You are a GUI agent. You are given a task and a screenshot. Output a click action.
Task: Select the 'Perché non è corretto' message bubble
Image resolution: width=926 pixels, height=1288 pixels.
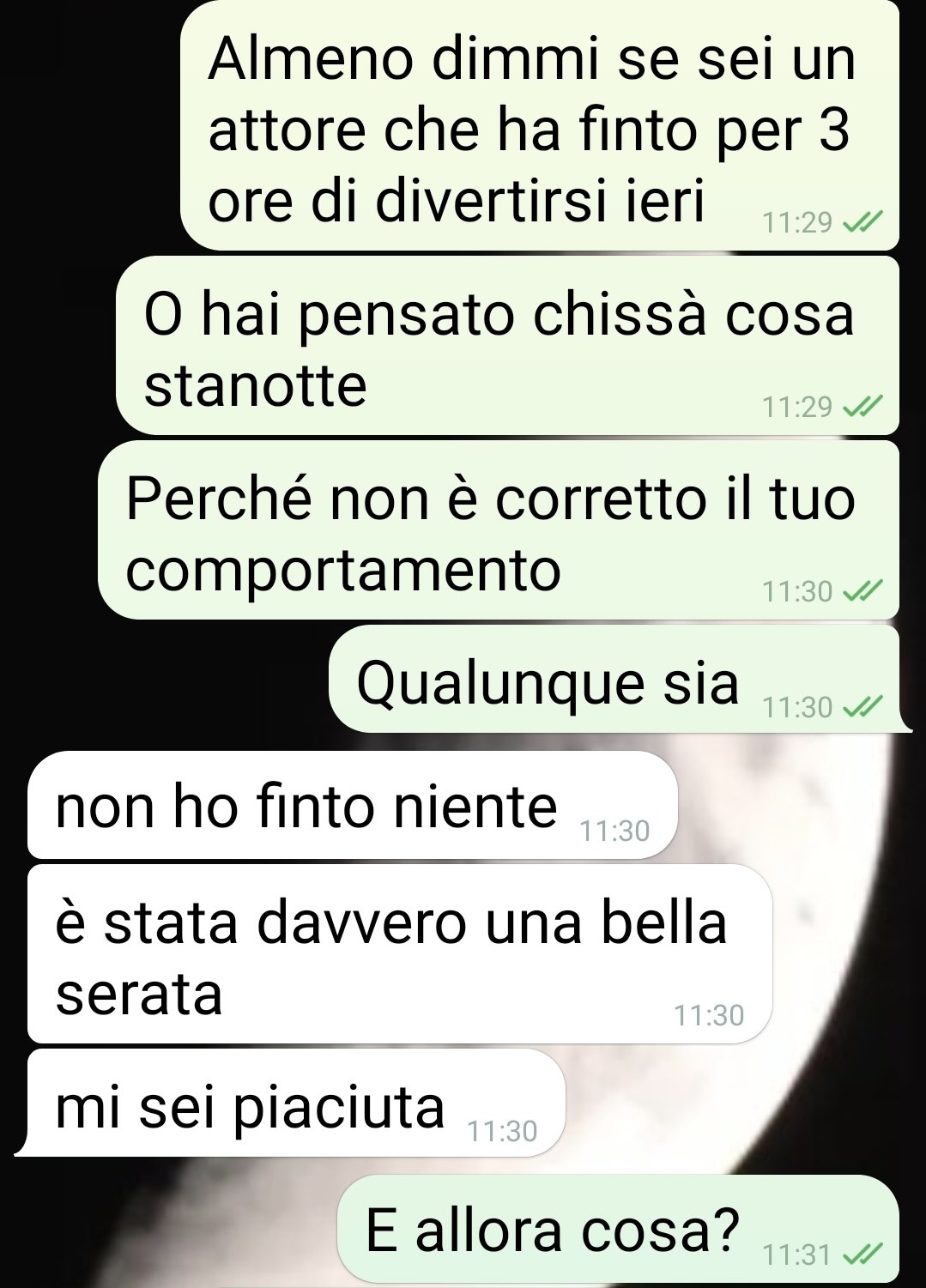tap(499, 530)
